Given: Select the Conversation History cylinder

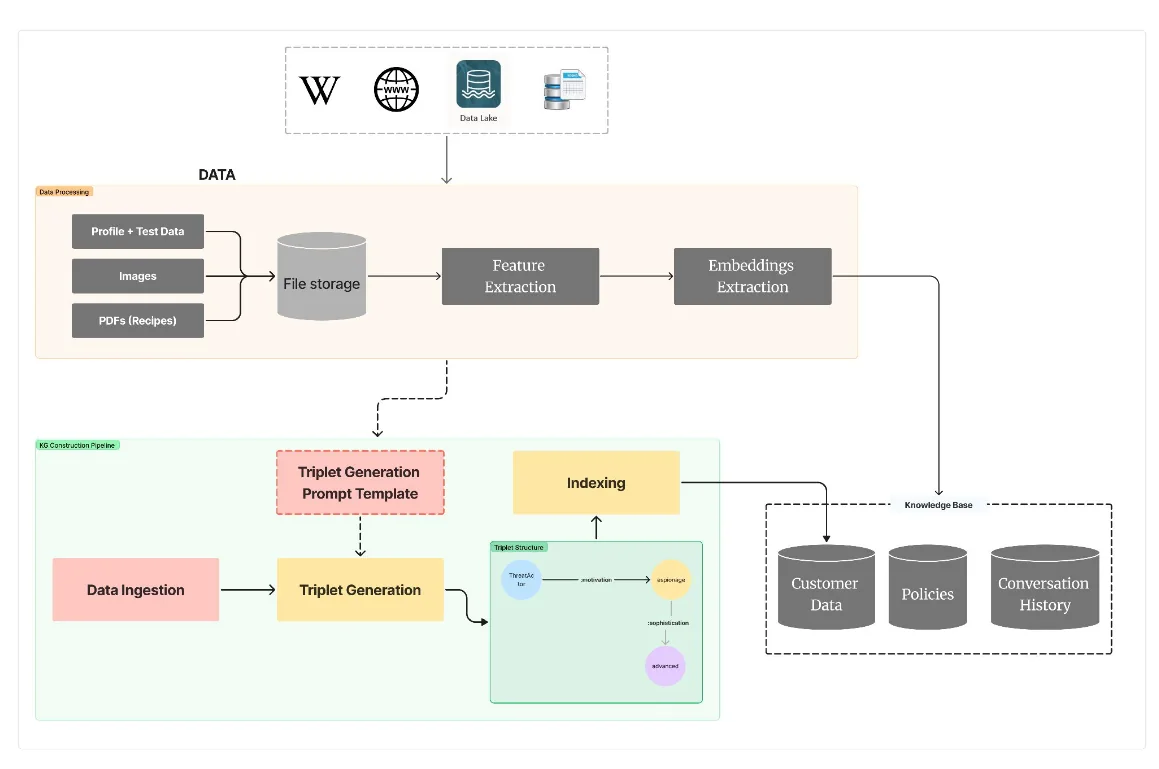Looking at the screenshot, I should pyautogui.click(x=1044, y=587).
